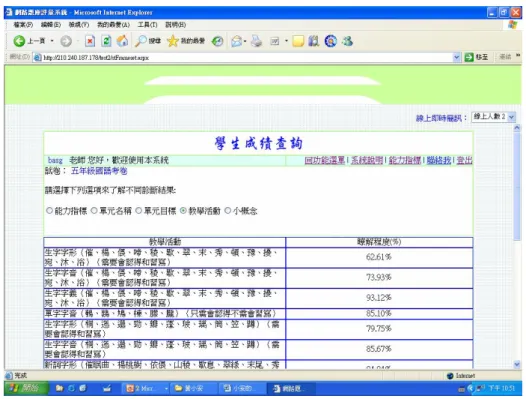Click the 登出 logout link
The width and height of the screenshot is (526, 399).
tap(465, 160)
